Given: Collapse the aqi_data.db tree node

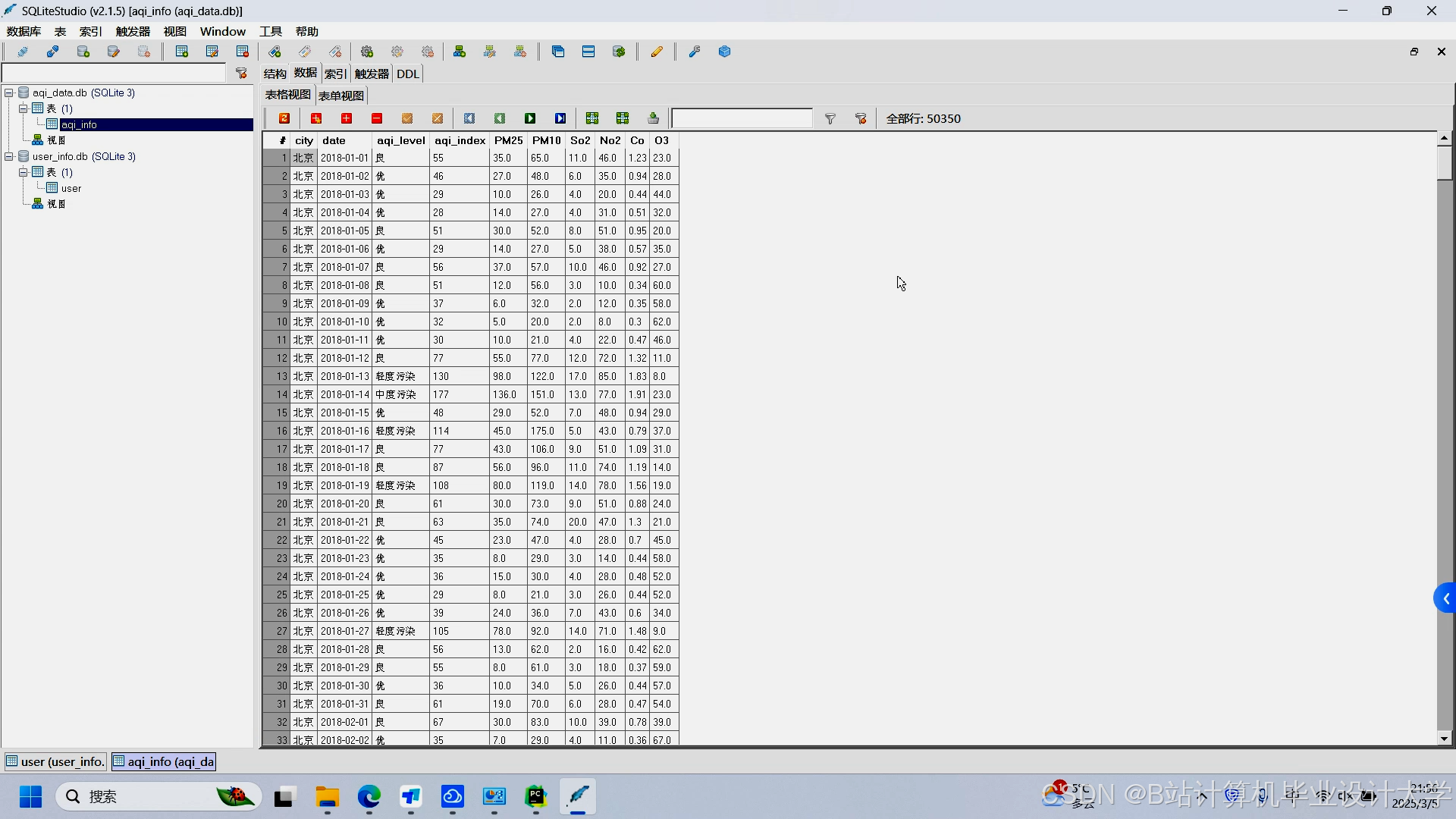Looking at the screenshot, I should [x=9, y=93].
